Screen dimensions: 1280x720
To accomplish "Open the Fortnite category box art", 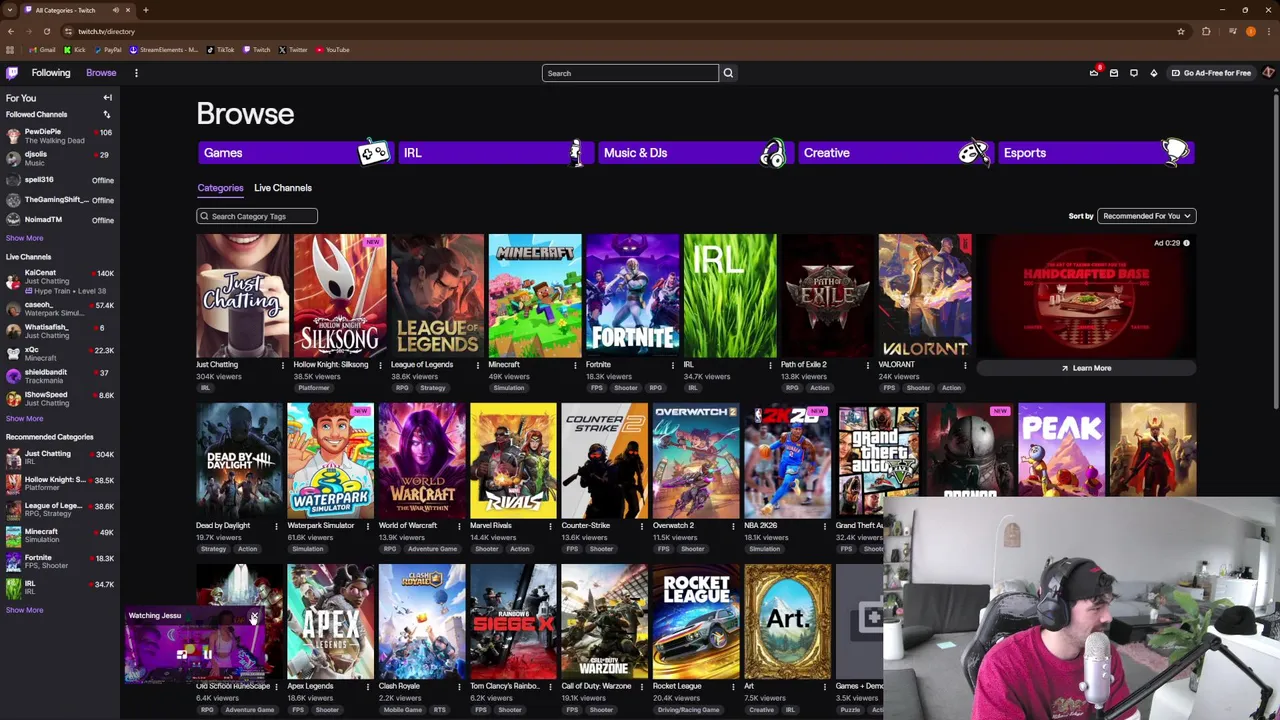I will [632, 295].
